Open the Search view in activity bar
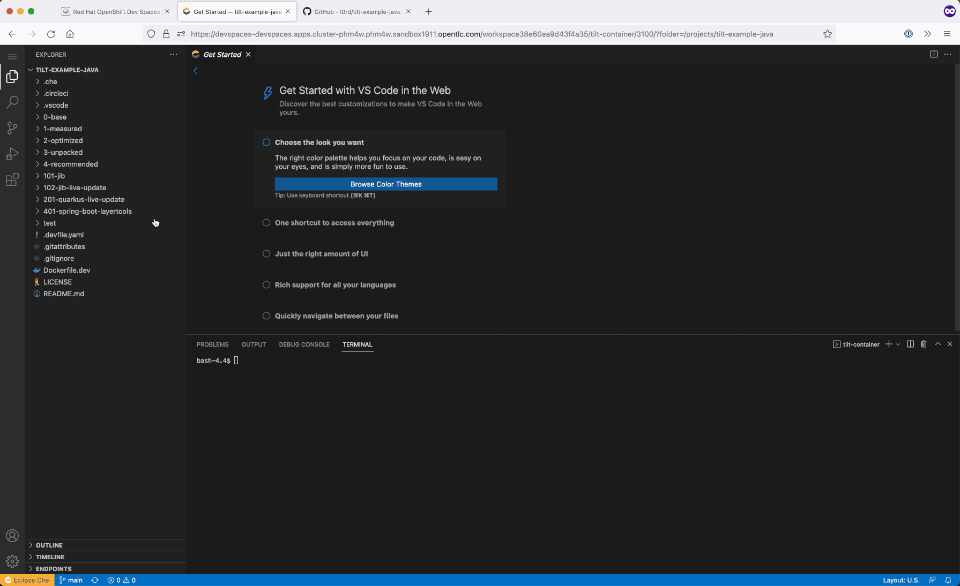This screenshot has width=960, height=586. (x=12, y=102)
